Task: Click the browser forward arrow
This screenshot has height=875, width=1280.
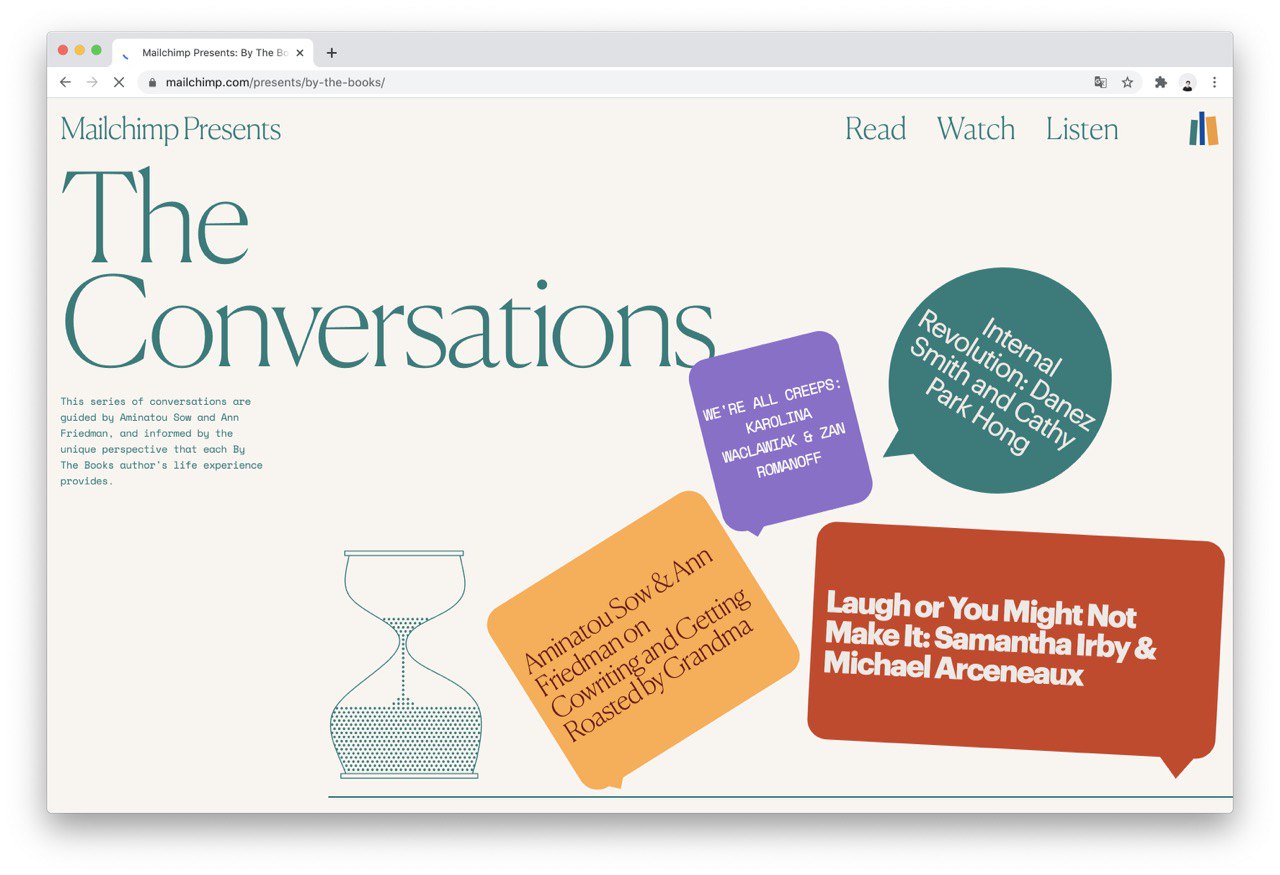Action: click(x=92, y=82)
